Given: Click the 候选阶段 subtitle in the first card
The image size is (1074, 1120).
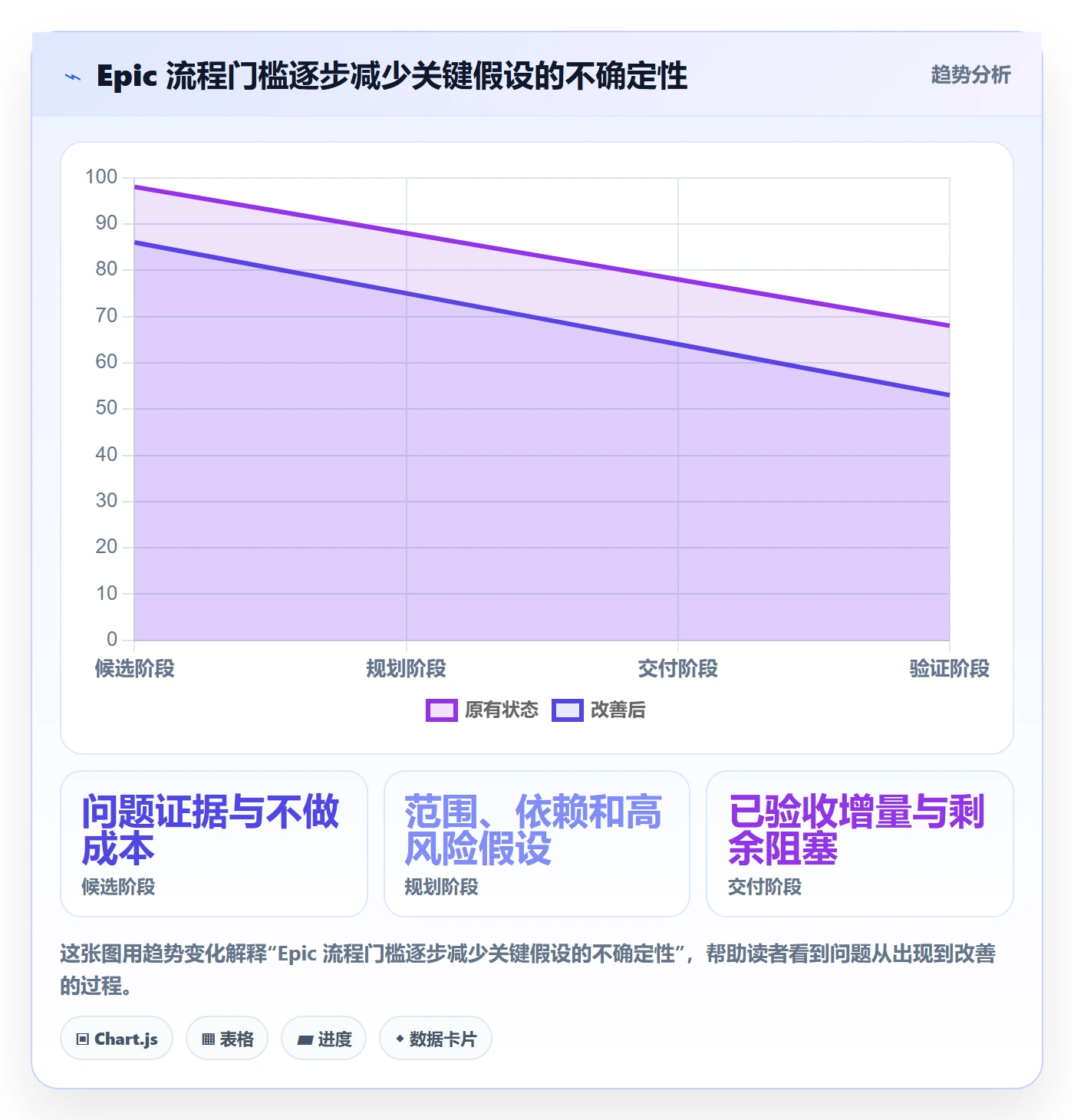Looking at the screenshot, I should (x=118, y=887).
